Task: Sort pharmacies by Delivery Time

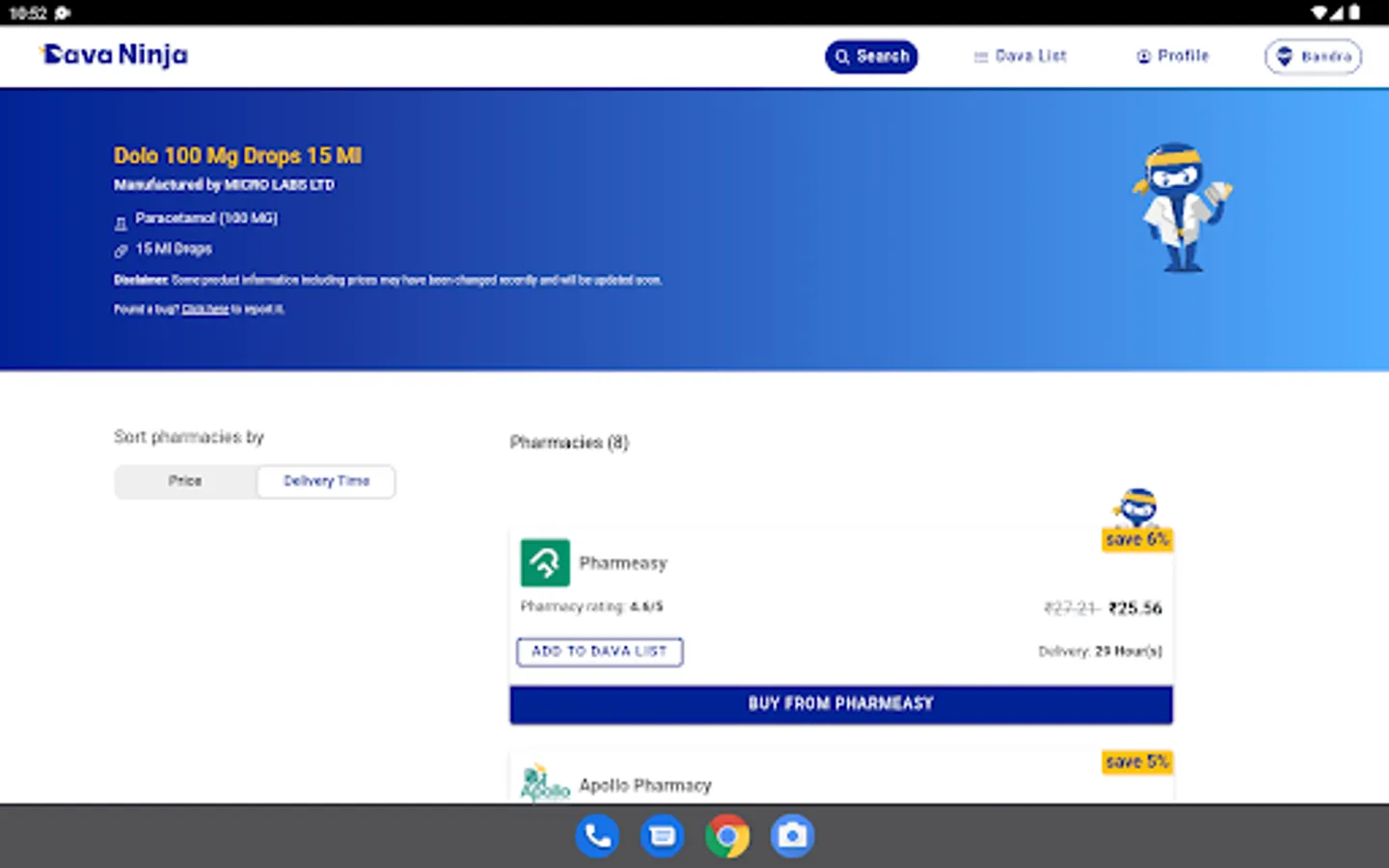Action: click(326, 481)
